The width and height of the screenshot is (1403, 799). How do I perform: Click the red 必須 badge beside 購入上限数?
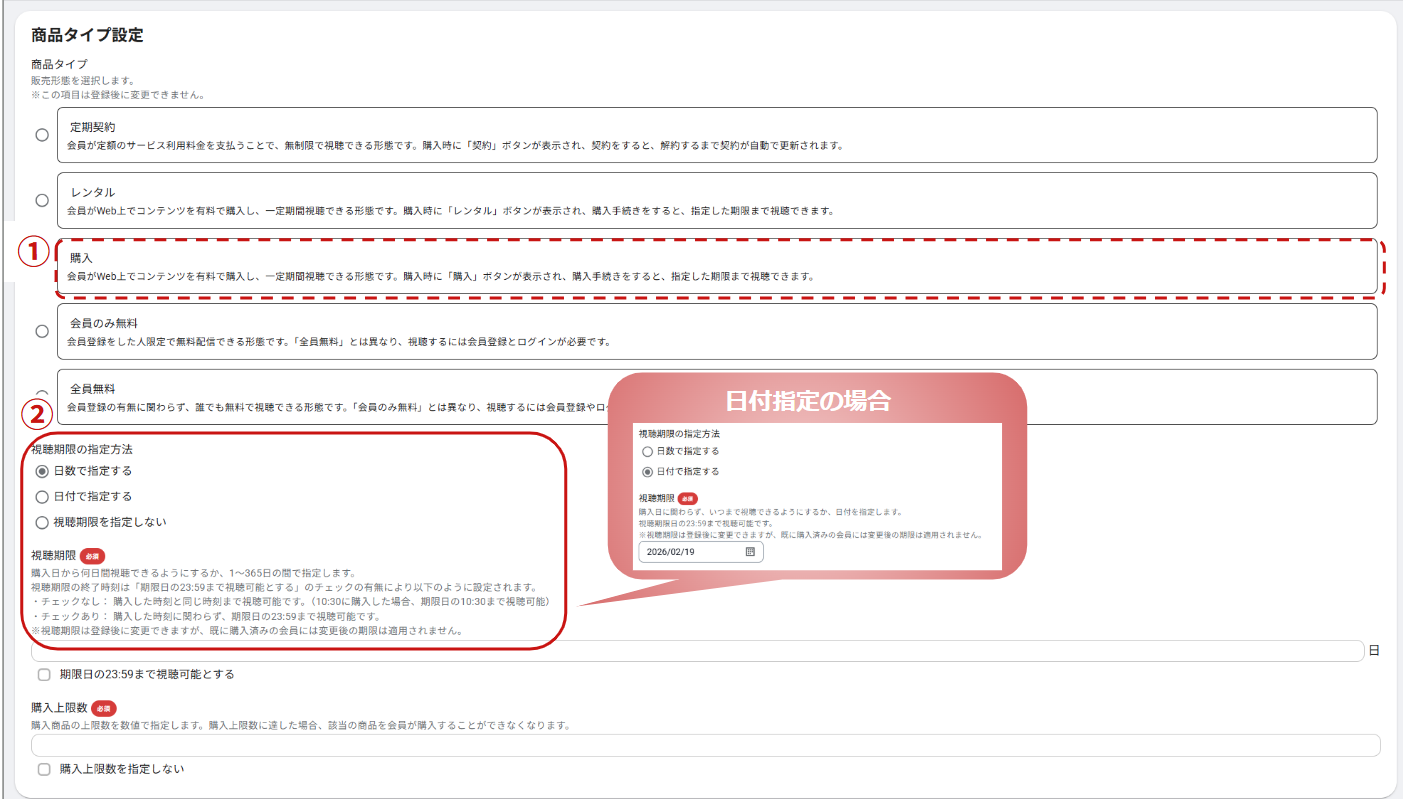[x=103, y=708]
